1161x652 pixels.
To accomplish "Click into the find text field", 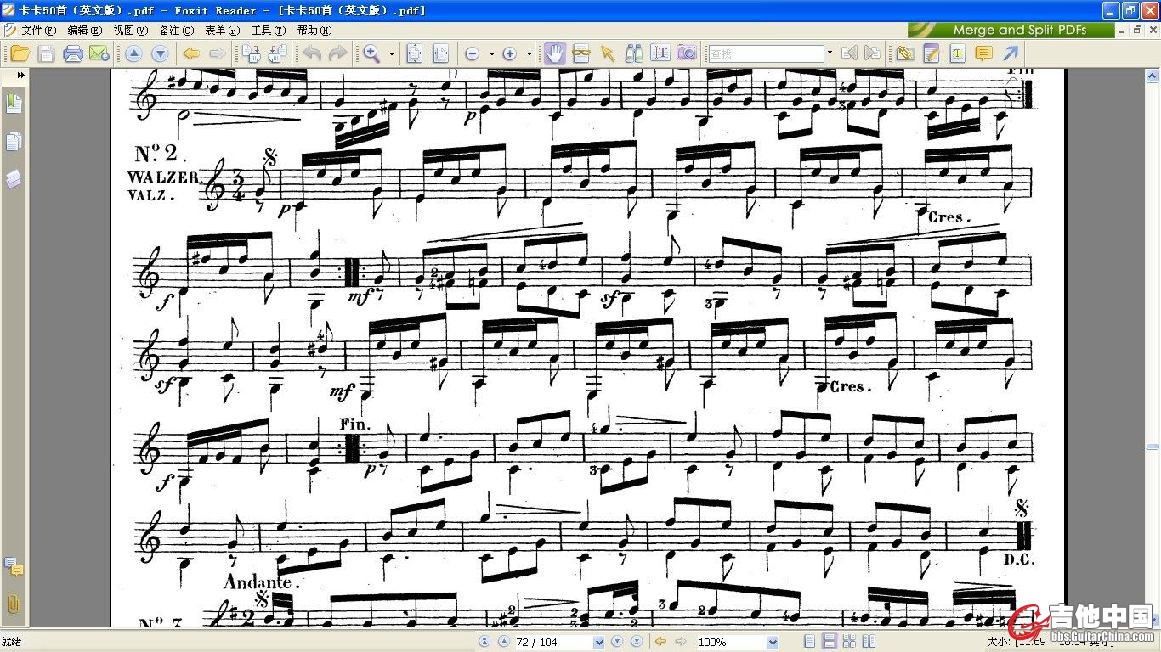I will coord(765,53).
